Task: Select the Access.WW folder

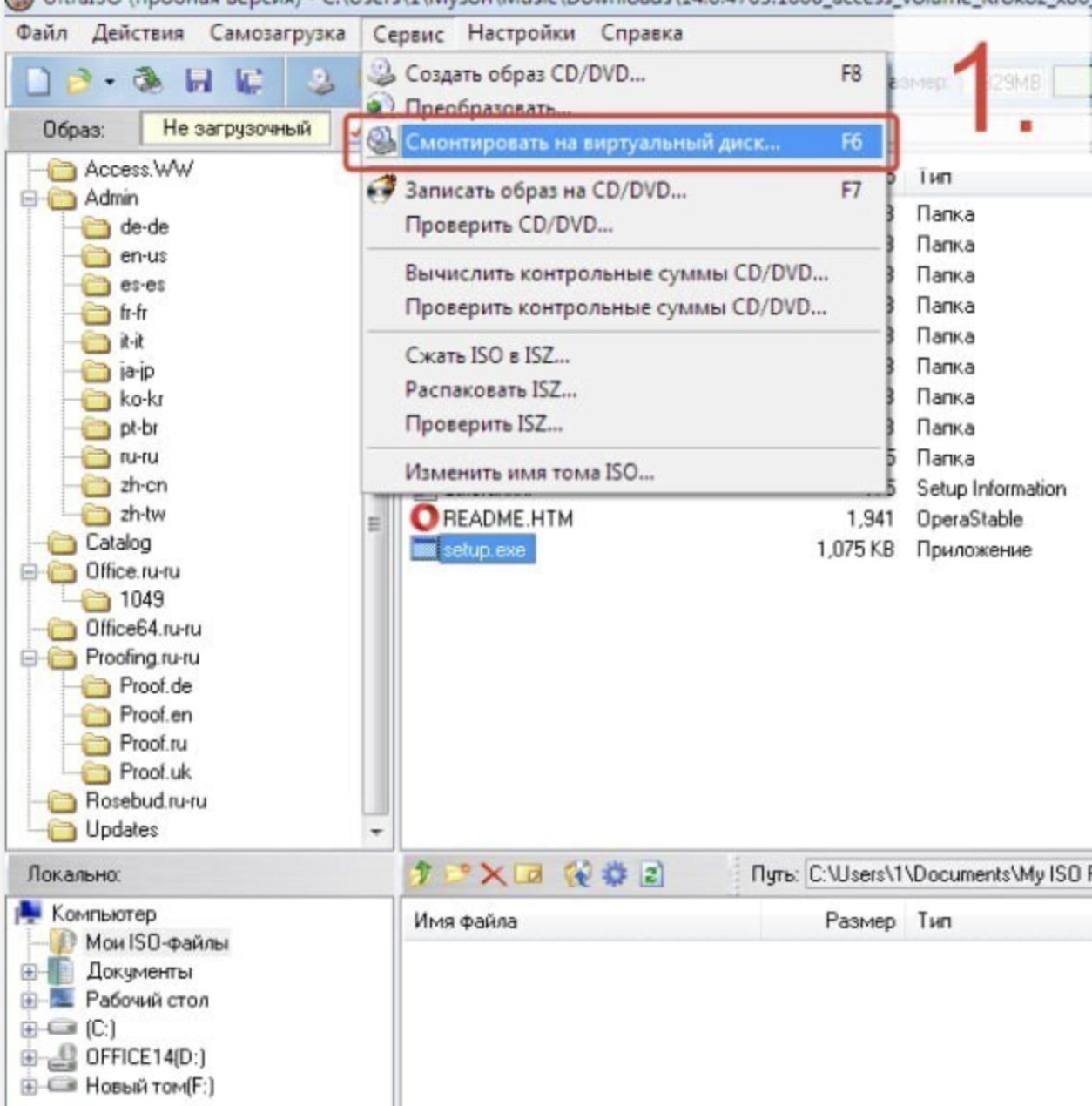Action: (x=139, y=169)
